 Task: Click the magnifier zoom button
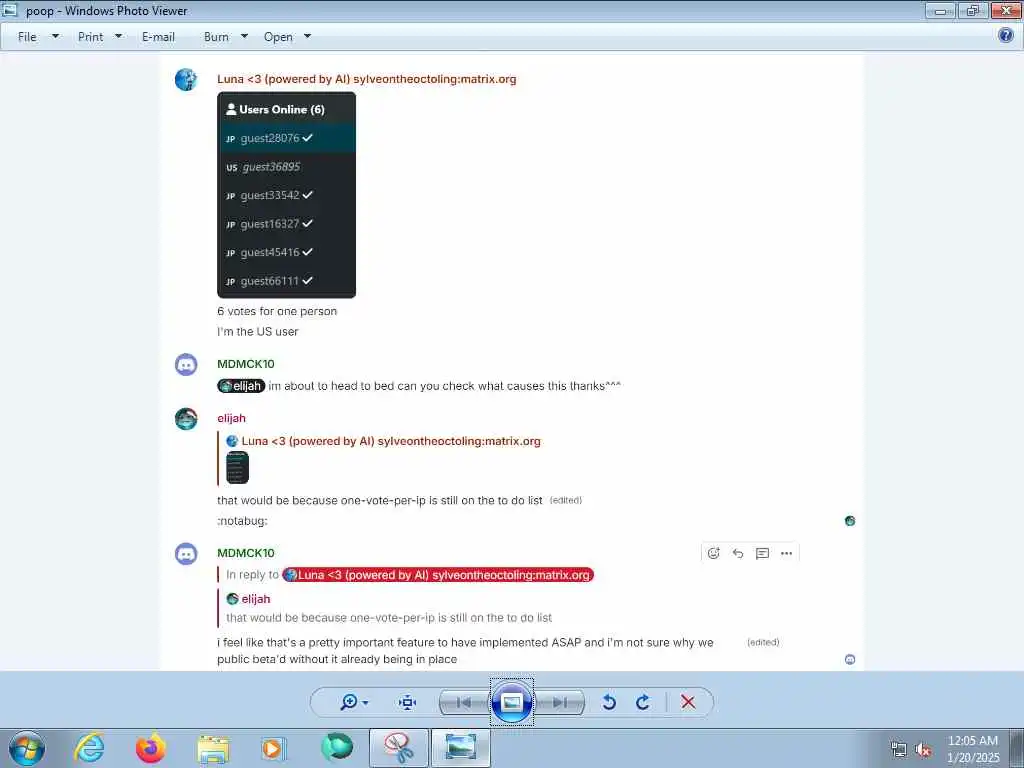click(x=349, y=702)
